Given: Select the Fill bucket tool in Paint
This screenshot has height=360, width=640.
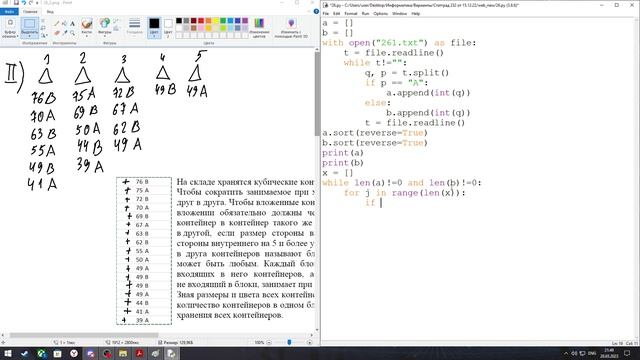Looking at the screenshot, I should click(x=64, y=24).
